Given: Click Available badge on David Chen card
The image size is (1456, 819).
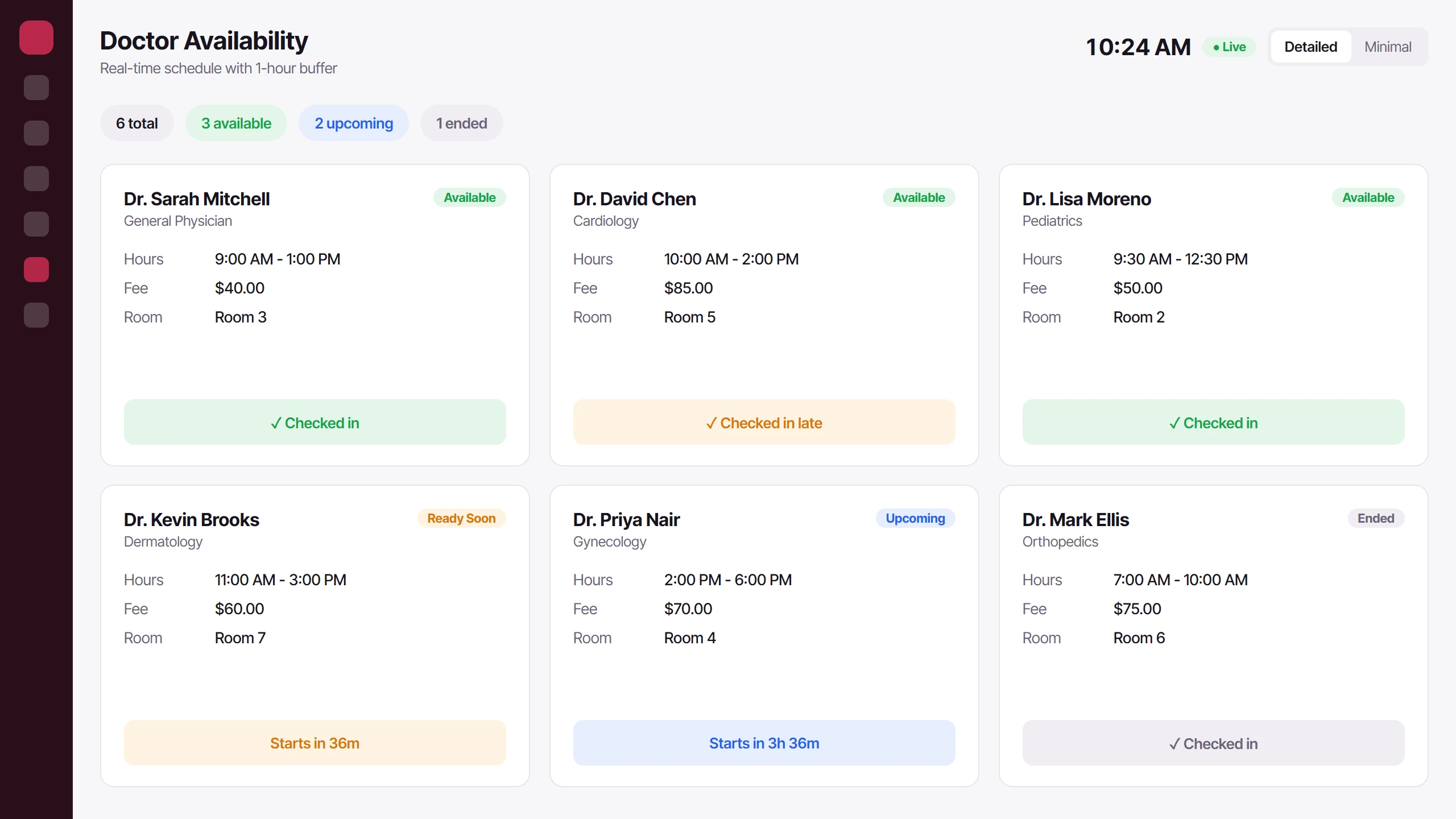Looking at the screenshot, I should [919, 197].
